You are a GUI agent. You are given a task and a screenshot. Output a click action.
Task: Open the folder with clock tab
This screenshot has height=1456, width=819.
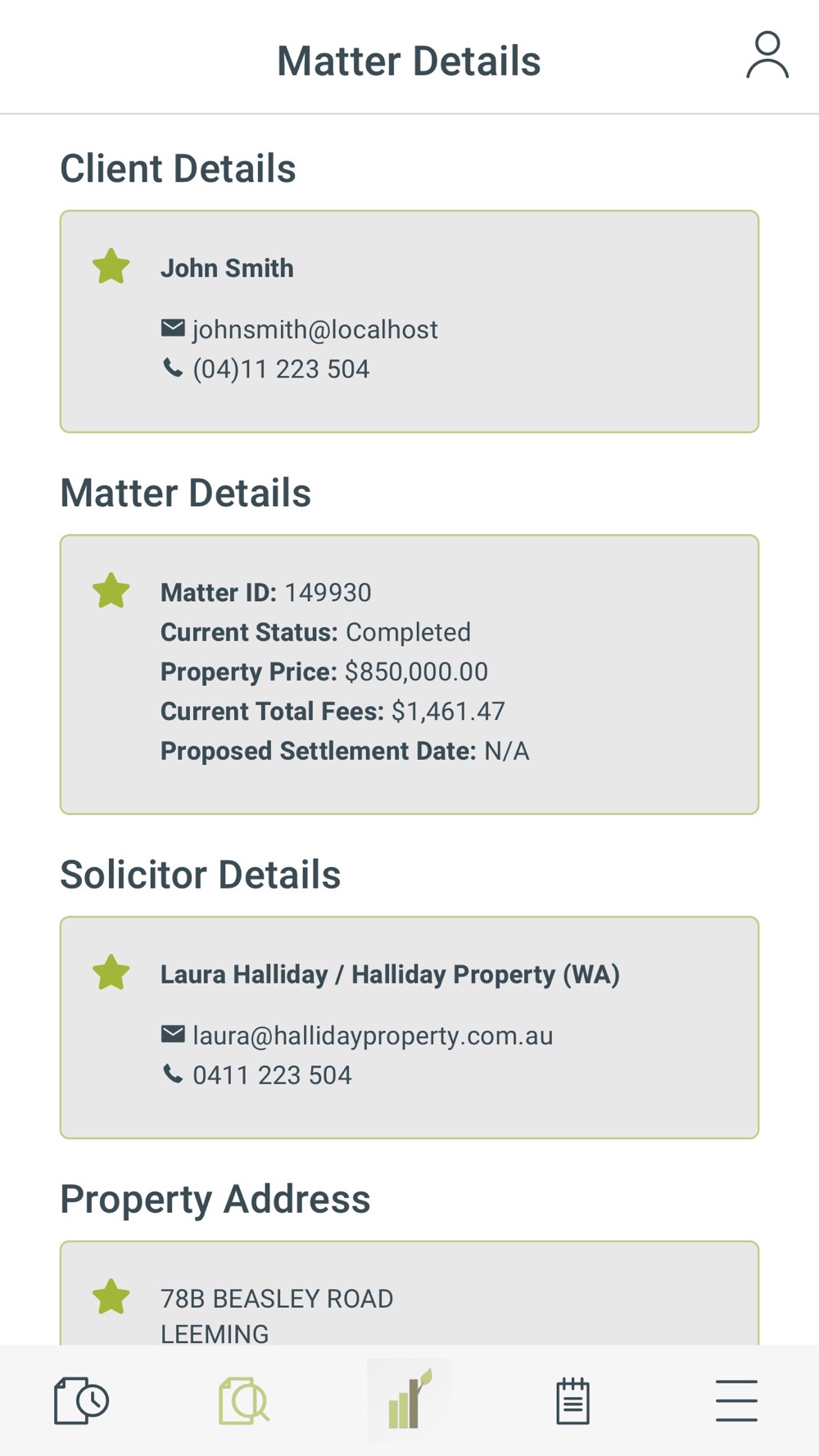(x=81, y=1400)
